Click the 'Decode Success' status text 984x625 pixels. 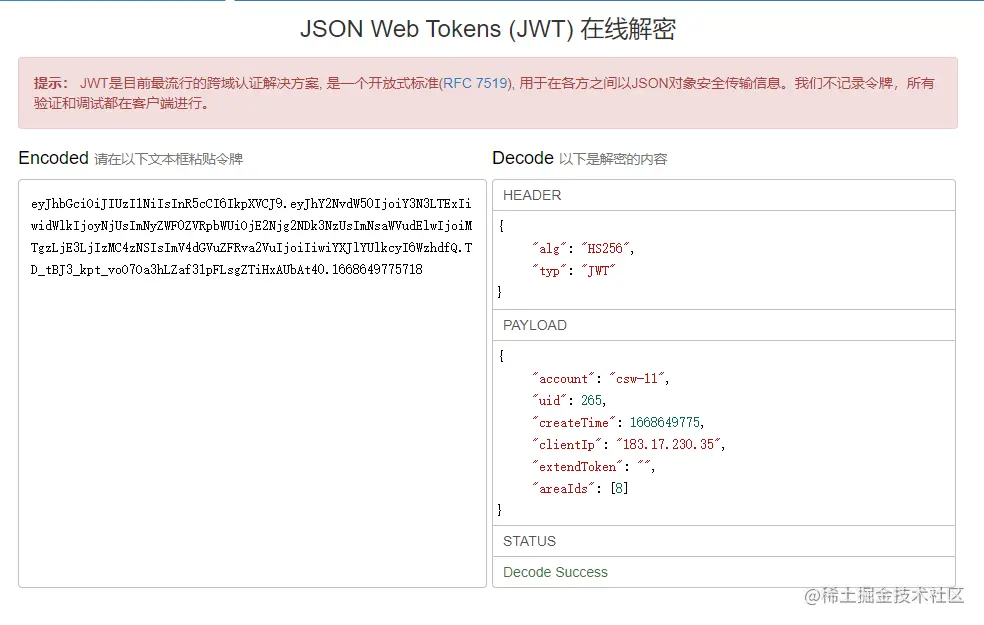pyautogui.click(x=555, y=572)
